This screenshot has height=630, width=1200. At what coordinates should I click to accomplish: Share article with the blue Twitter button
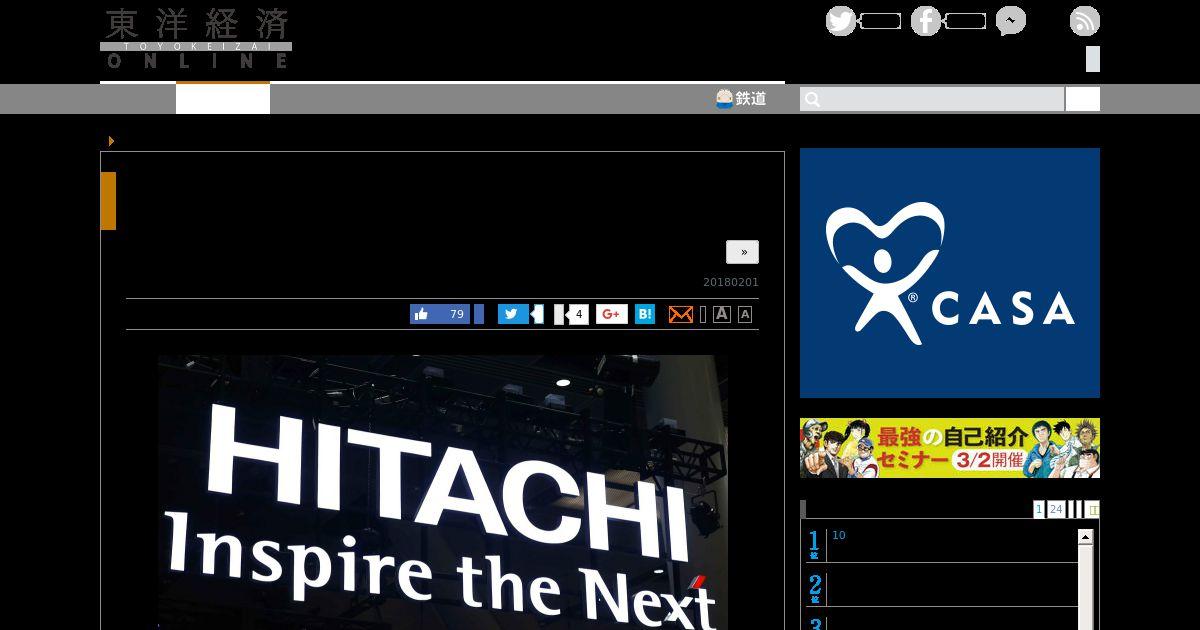(x=513, y=314)
